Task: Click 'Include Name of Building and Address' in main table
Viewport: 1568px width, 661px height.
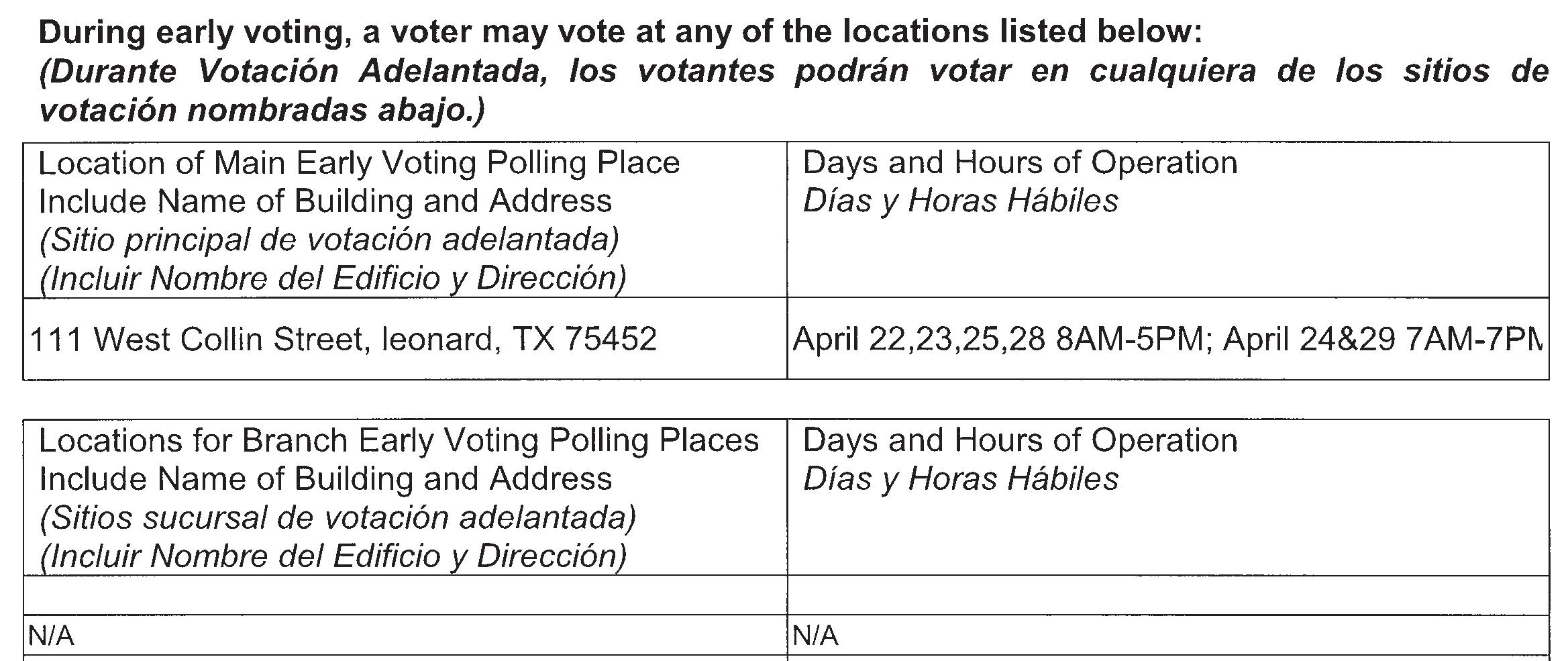Action: click(325, 201)
